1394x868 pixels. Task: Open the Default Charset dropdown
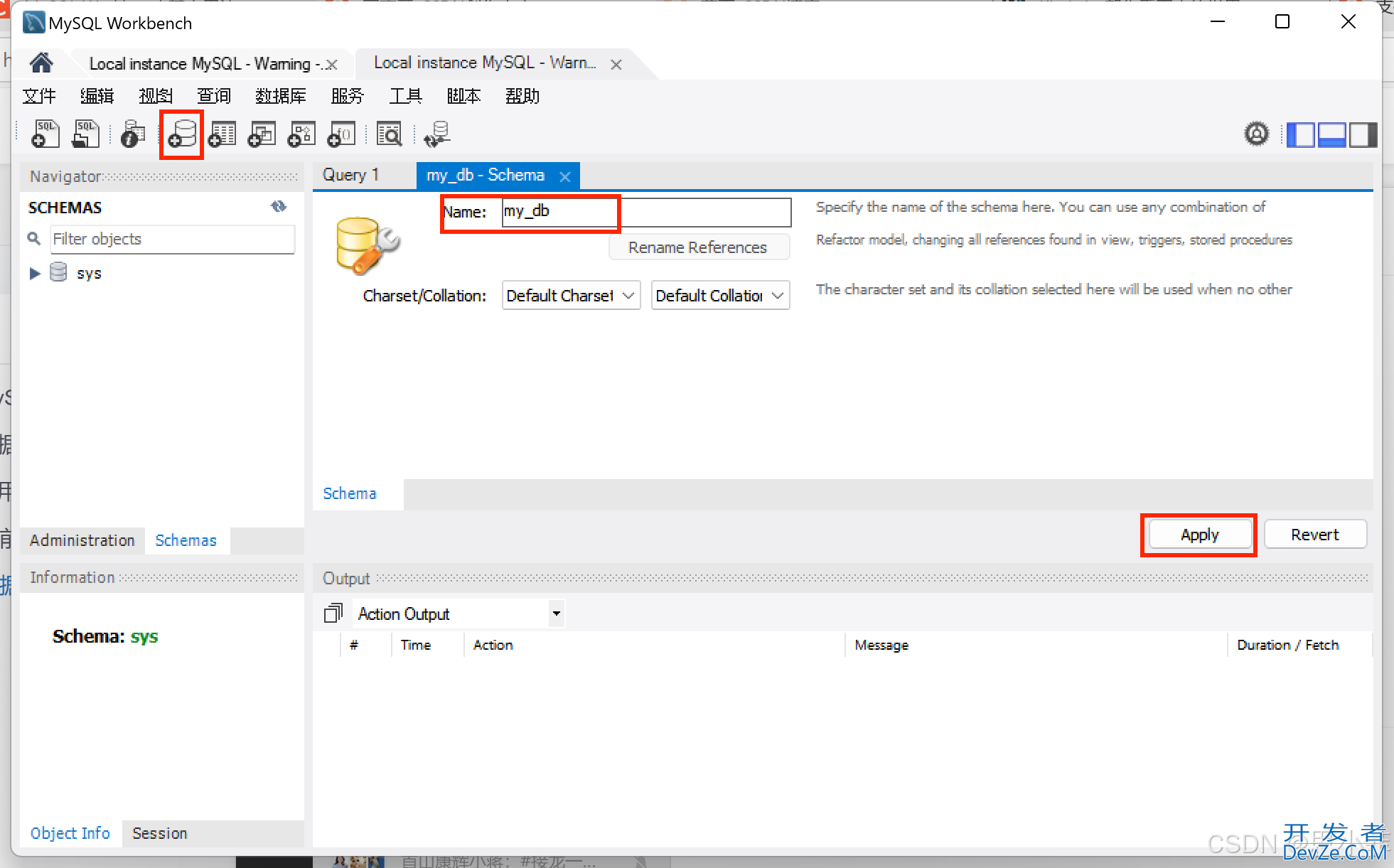[x=571, y=295]
